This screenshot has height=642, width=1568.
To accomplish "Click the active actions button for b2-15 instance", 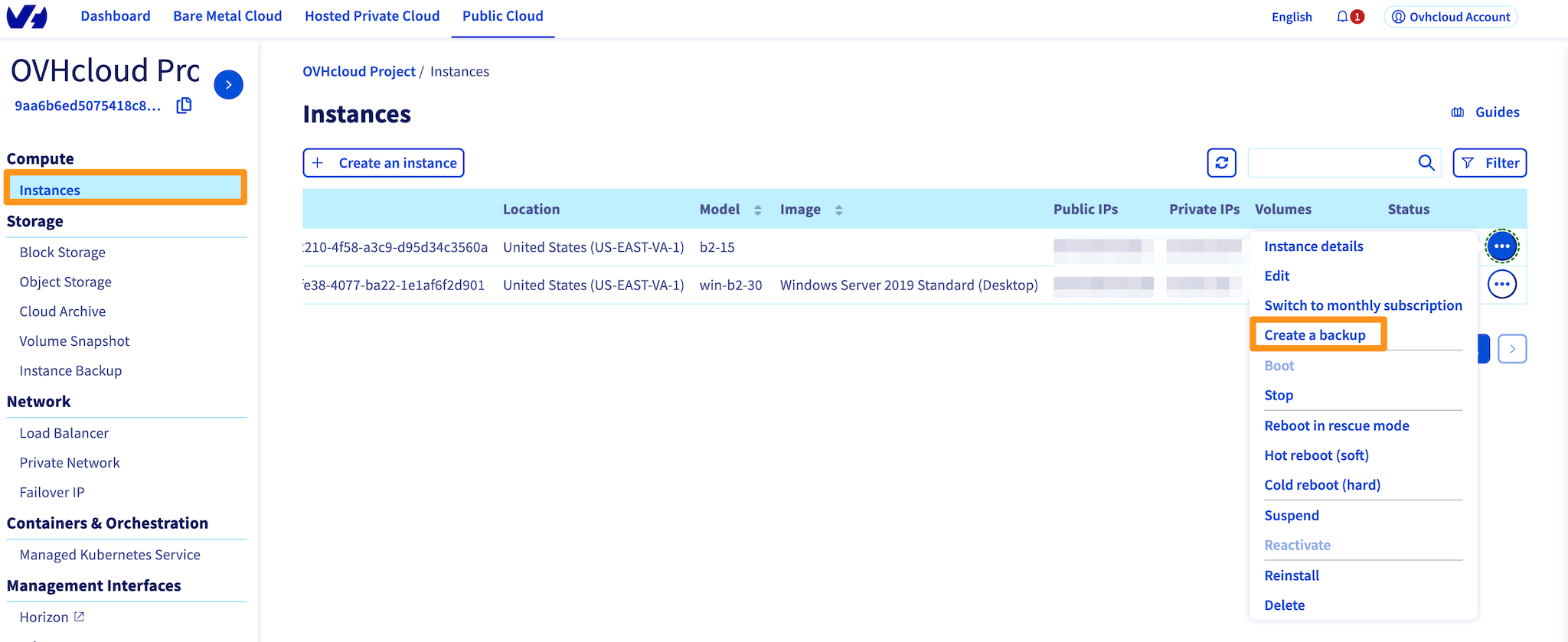I will pyautogui.click(x=1502, y=246).
